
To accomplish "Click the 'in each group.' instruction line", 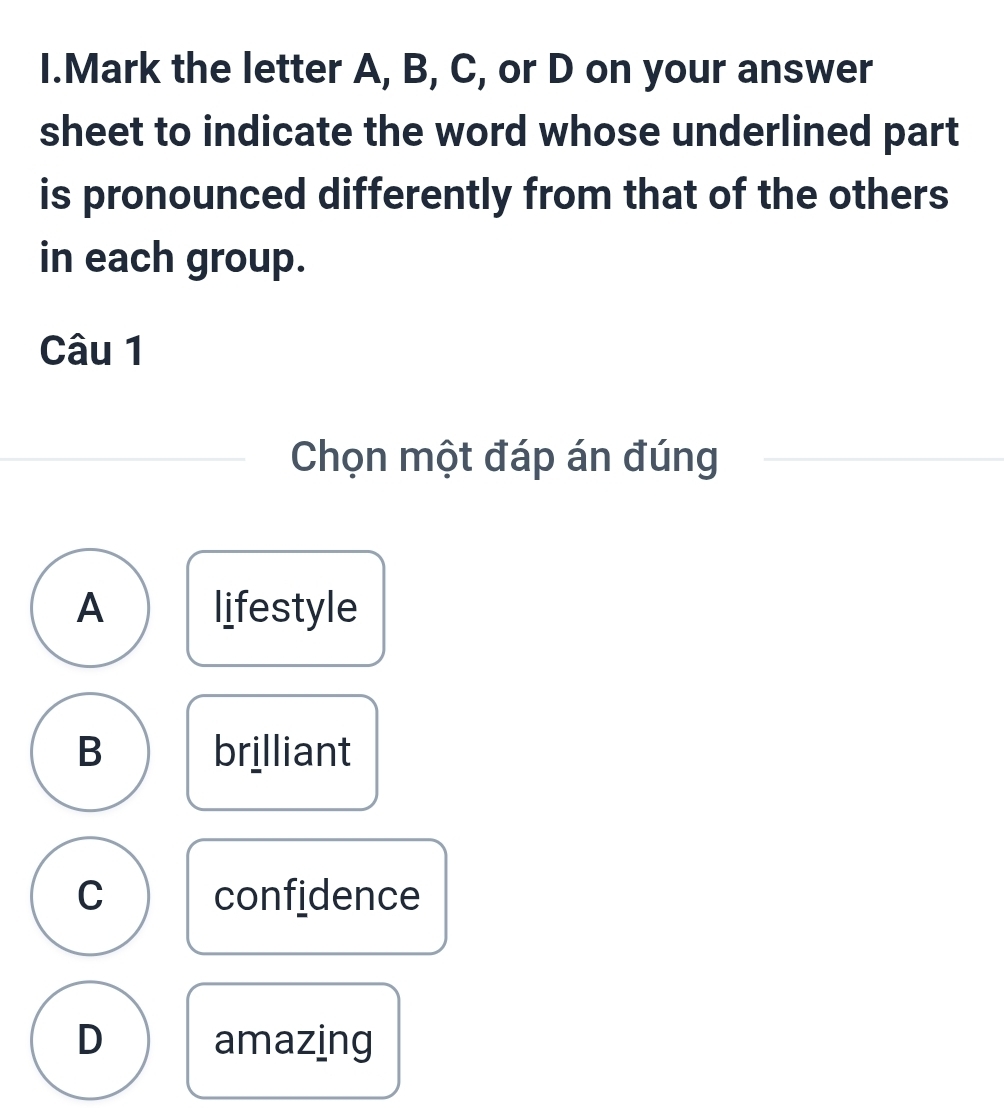I will tap(172, 258).
